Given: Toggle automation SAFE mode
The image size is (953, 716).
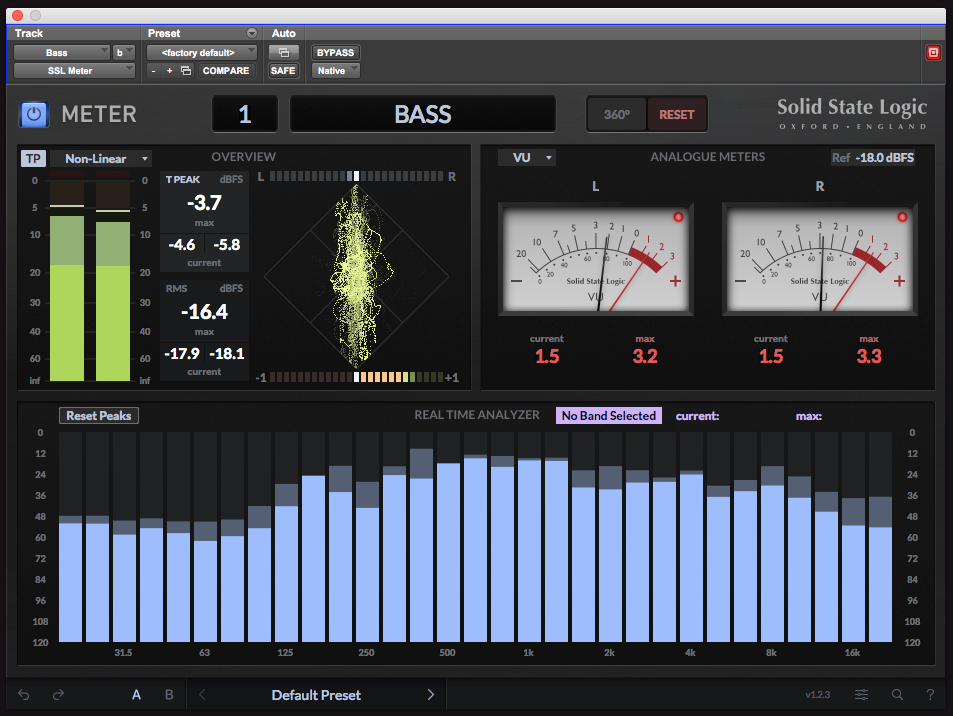Looking at the screenshot, I should [283, 71].
